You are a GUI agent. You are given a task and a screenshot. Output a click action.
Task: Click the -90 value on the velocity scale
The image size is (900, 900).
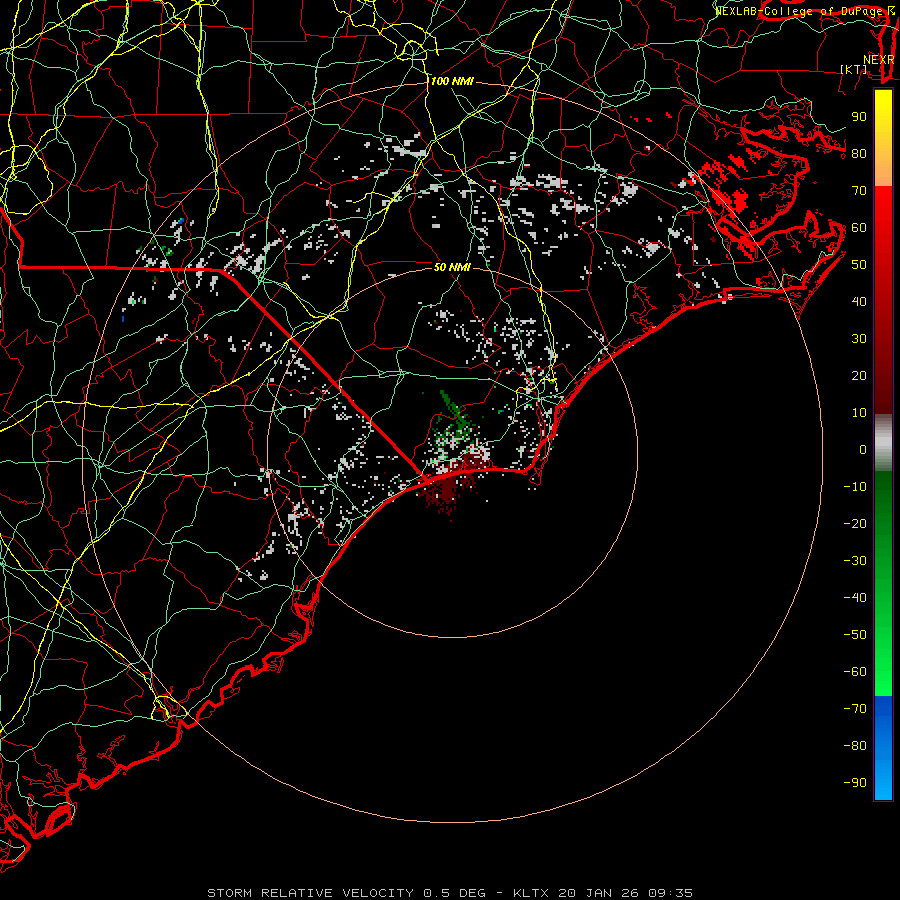(855, 783)
